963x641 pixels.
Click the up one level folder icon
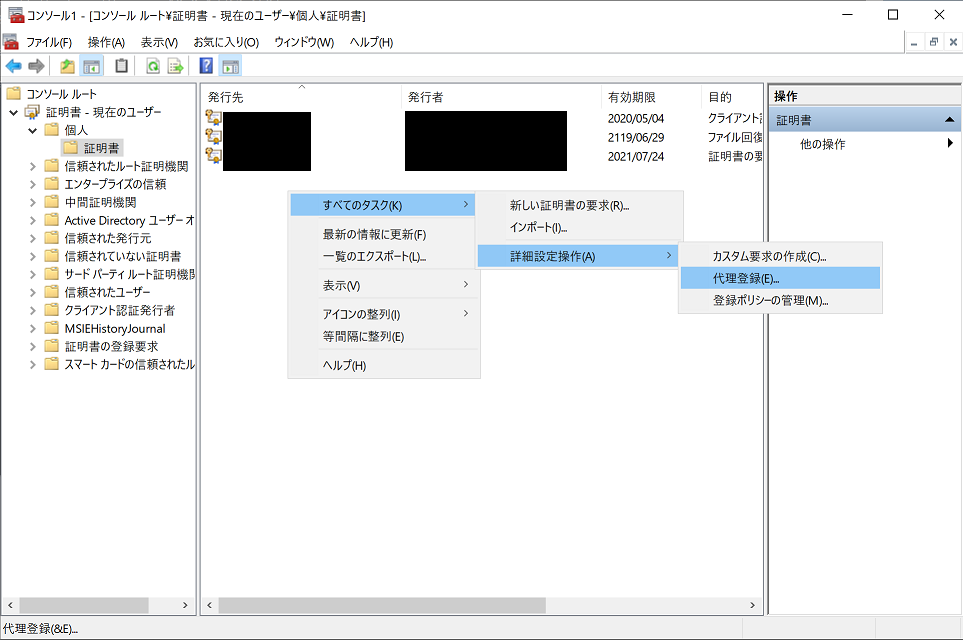[67, 66]
